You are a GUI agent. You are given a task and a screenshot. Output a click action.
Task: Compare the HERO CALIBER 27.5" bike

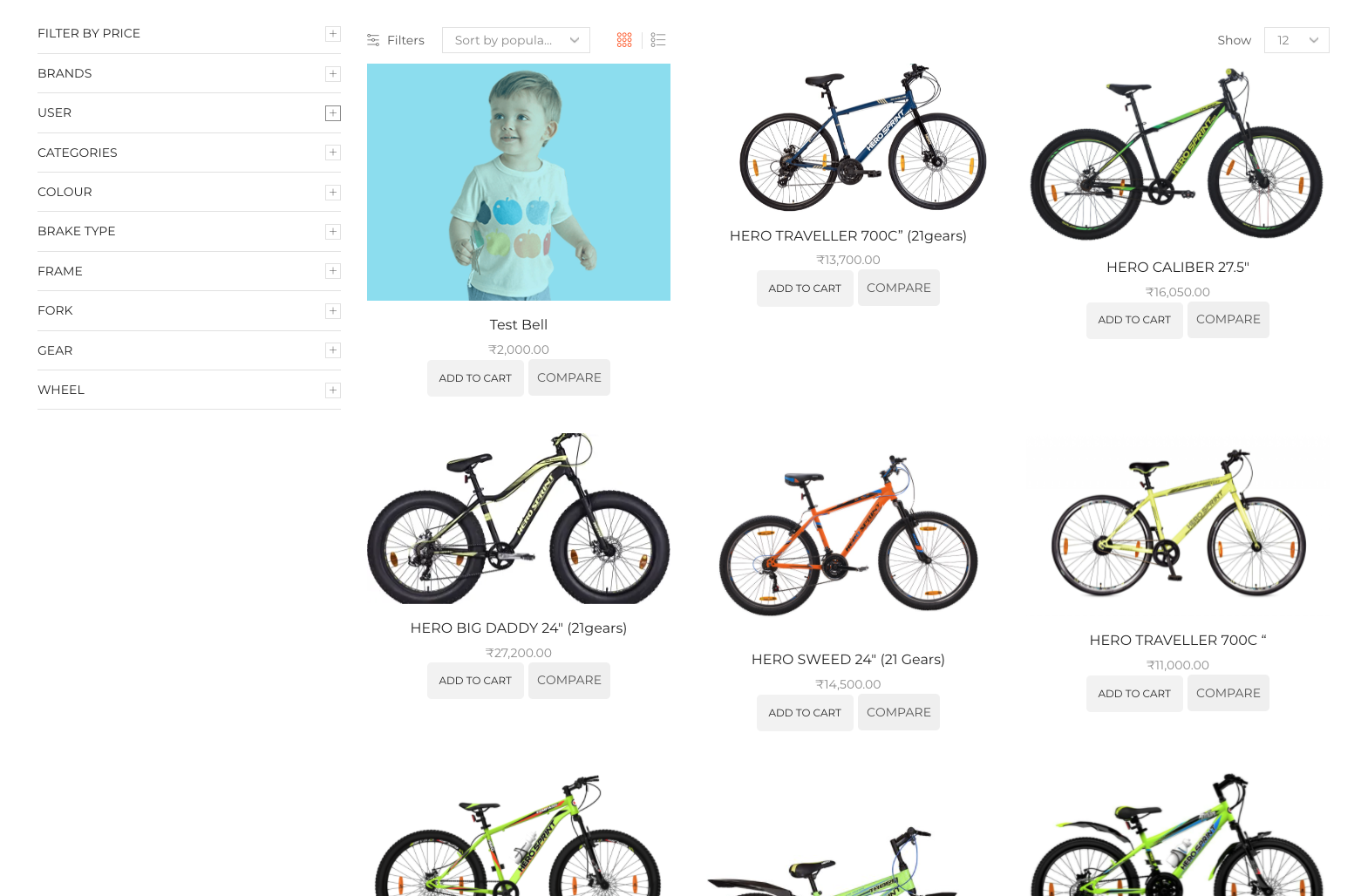[x=1228, y=320]
